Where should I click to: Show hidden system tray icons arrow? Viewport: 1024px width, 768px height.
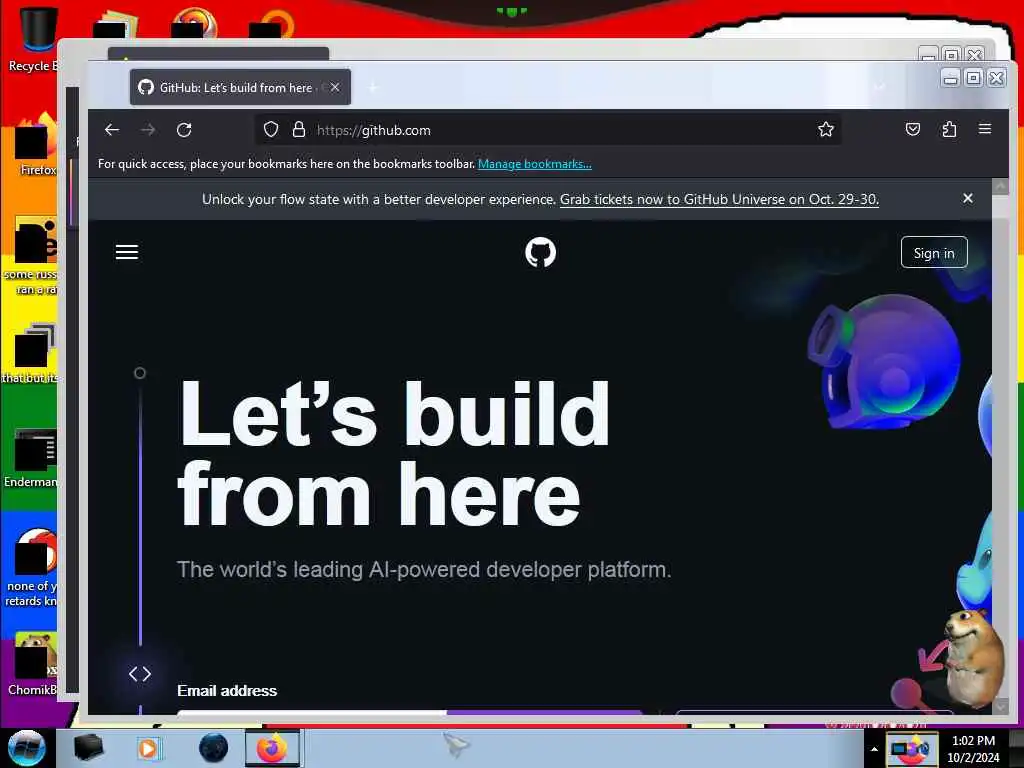tap(874, 749)
